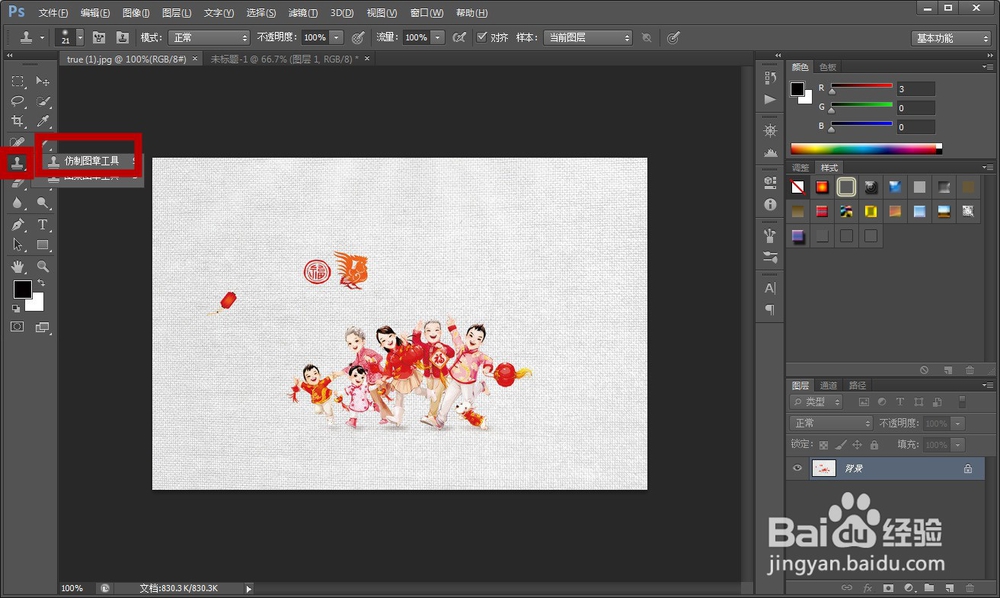Toggle lock image pixels
The image size is (1000, 598).
click(841, 445)
